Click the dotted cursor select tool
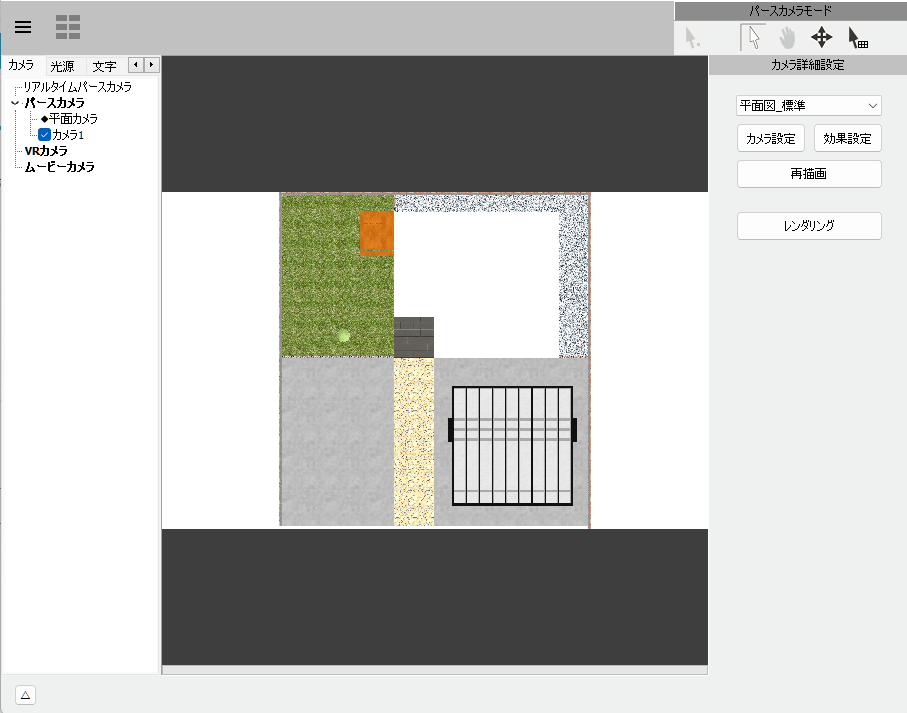 (693, 38)
